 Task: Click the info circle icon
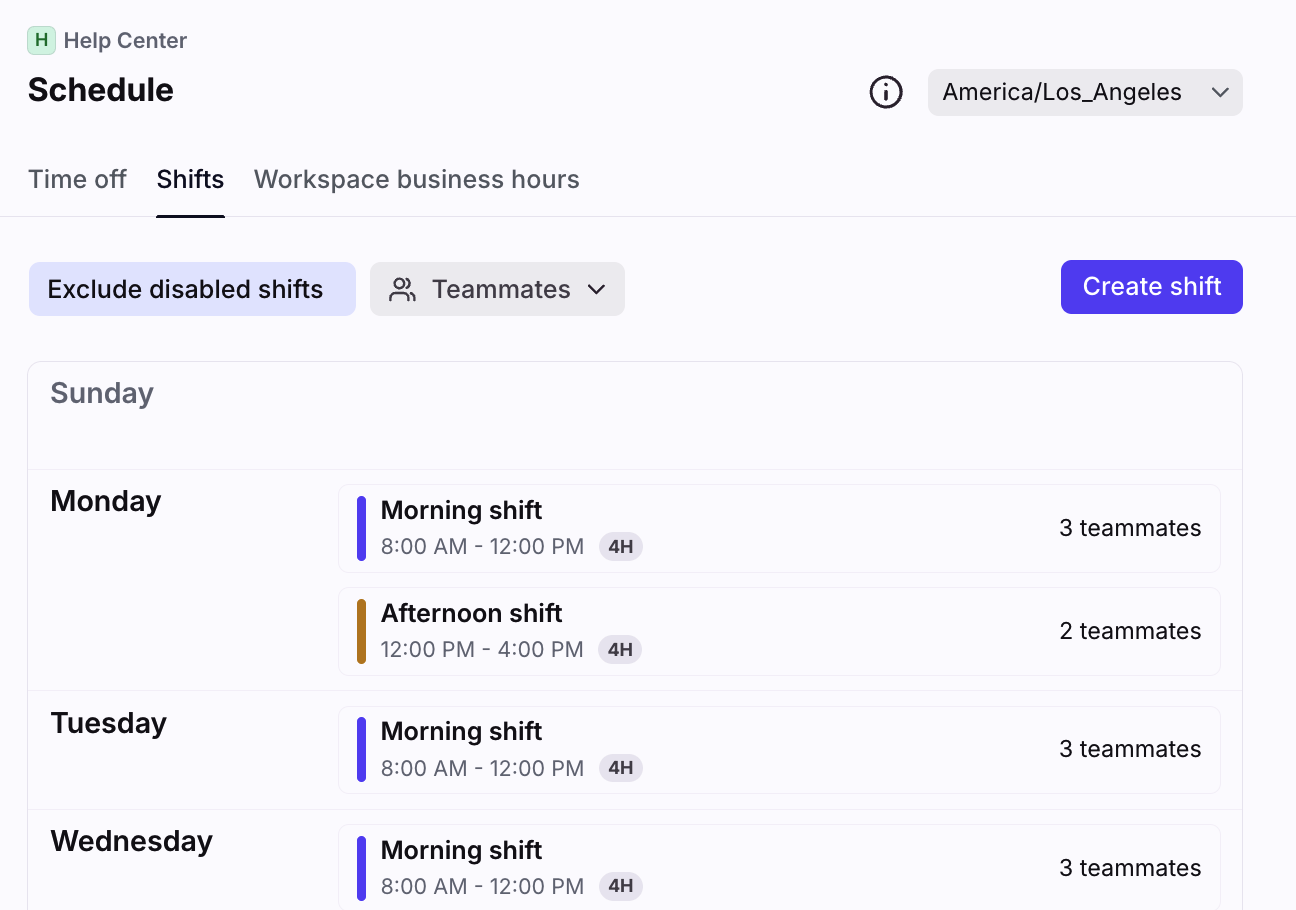pos(885,93)
